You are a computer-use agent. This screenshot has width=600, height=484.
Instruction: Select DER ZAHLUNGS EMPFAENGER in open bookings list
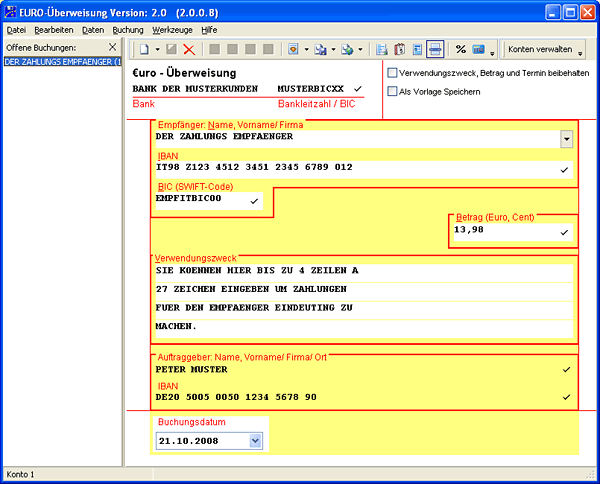(62, 62)
